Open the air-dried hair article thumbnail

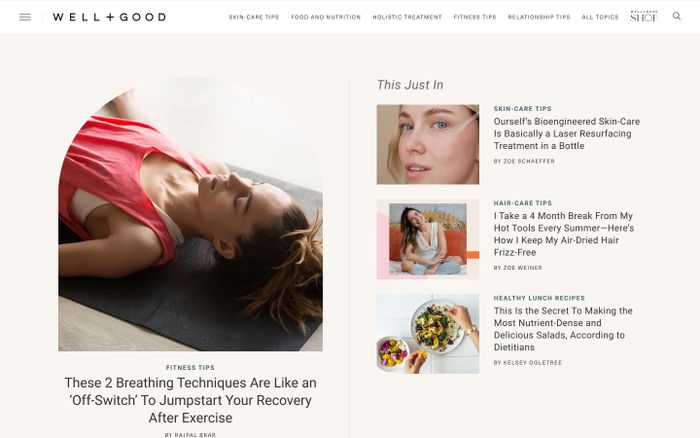pyautogui.click(x=428, y=239)
